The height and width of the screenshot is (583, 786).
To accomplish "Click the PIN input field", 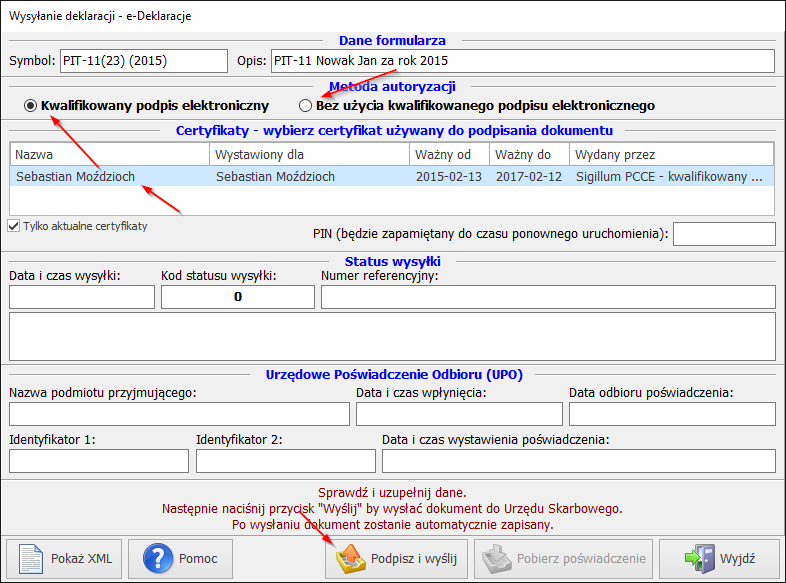I will (724, 234).
